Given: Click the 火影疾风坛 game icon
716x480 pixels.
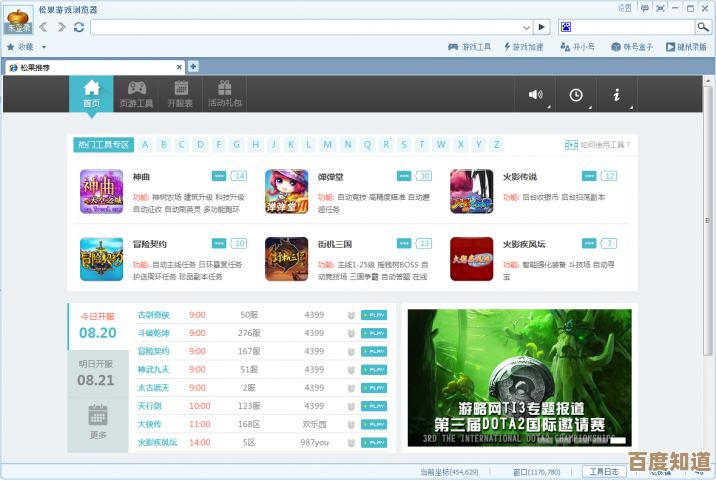Looking at the screenshot, I should click(x=472, y=259).
